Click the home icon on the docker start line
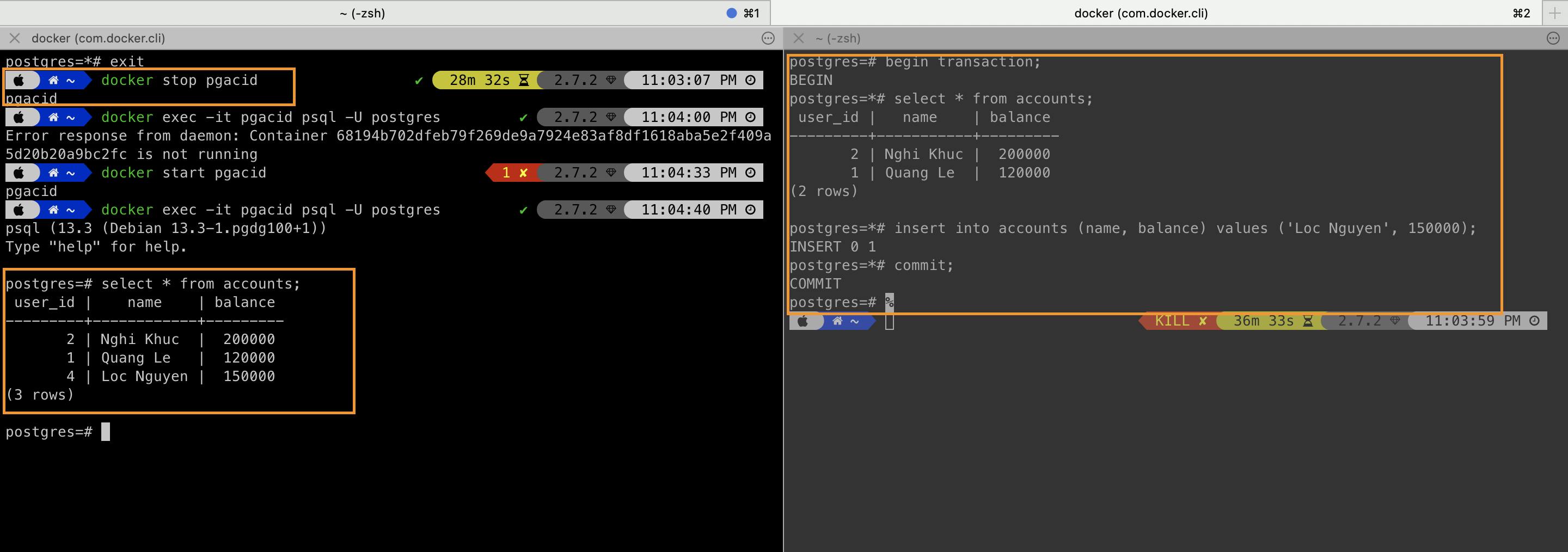Image resolution: width=1568 pixels, height=552 pixels. click(x=53, y=173)
